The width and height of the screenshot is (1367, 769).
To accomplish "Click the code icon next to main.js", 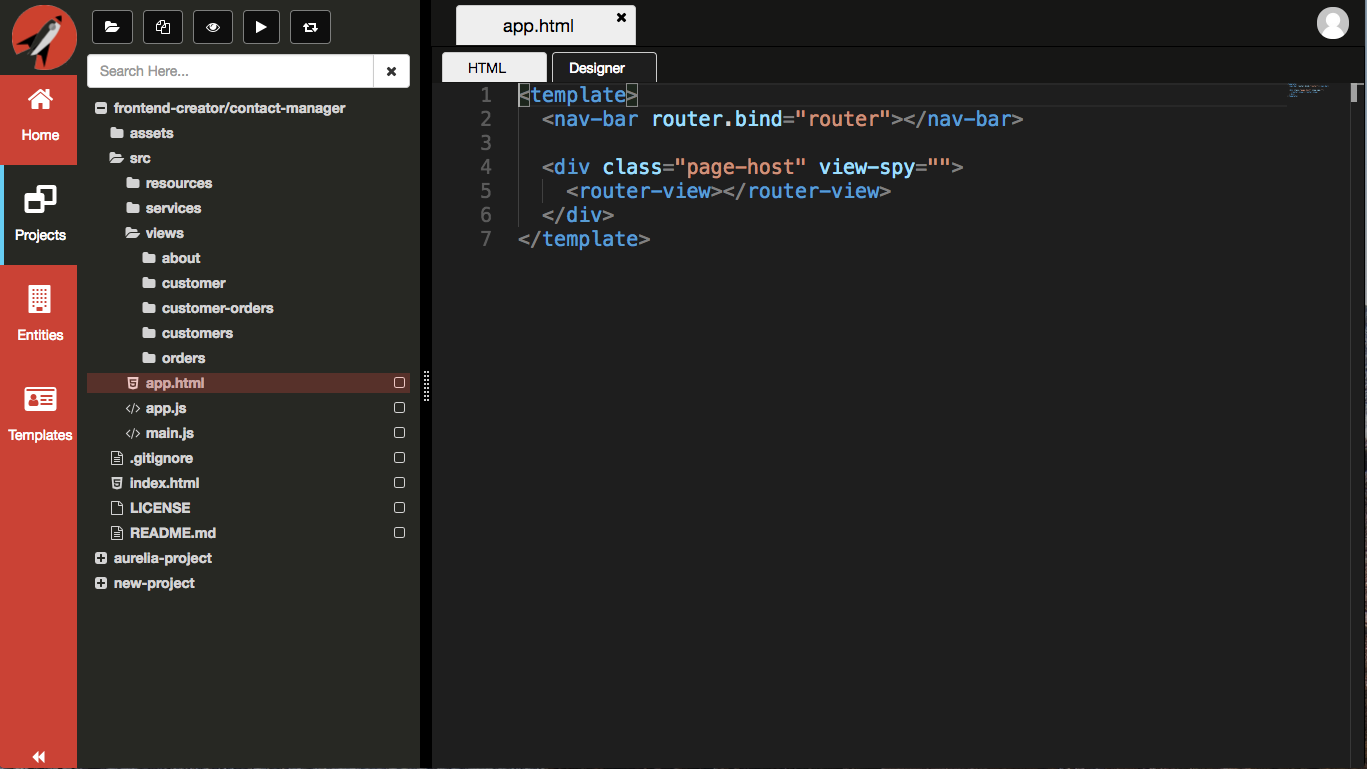I will 133,433.
